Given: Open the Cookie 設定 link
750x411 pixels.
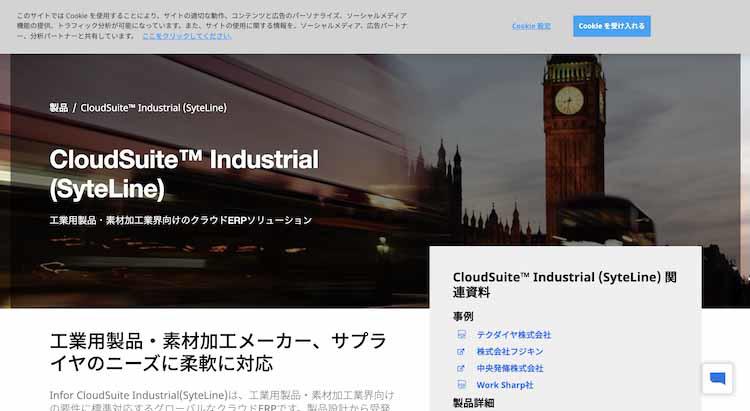Looking at the screenshot, I should click(531, 26).
